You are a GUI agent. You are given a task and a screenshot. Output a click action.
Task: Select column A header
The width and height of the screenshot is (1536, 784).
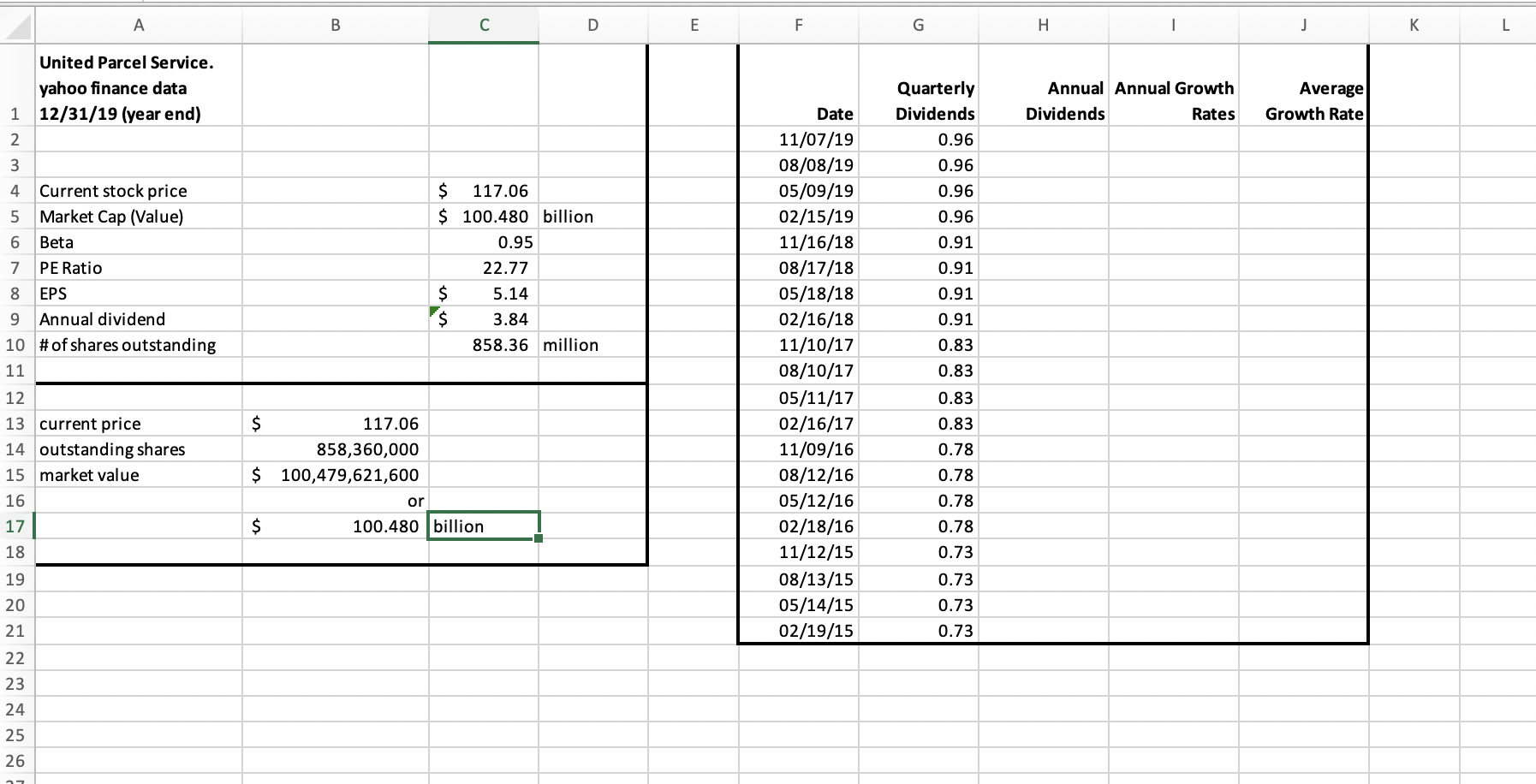point(139,25)
